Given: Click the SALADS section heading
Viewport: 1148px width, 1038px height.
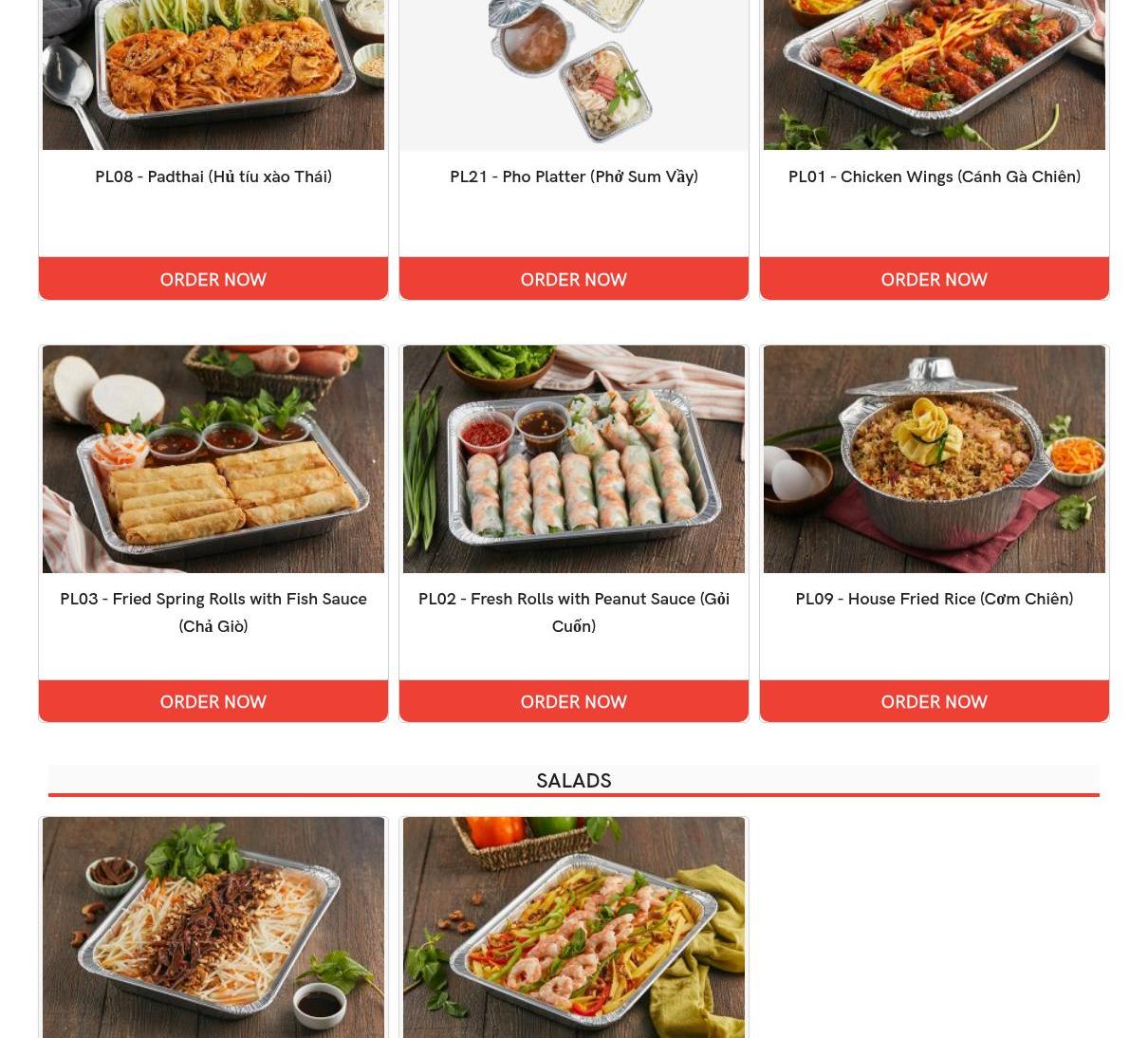Looking at the screenshot, I should point(574,780).
